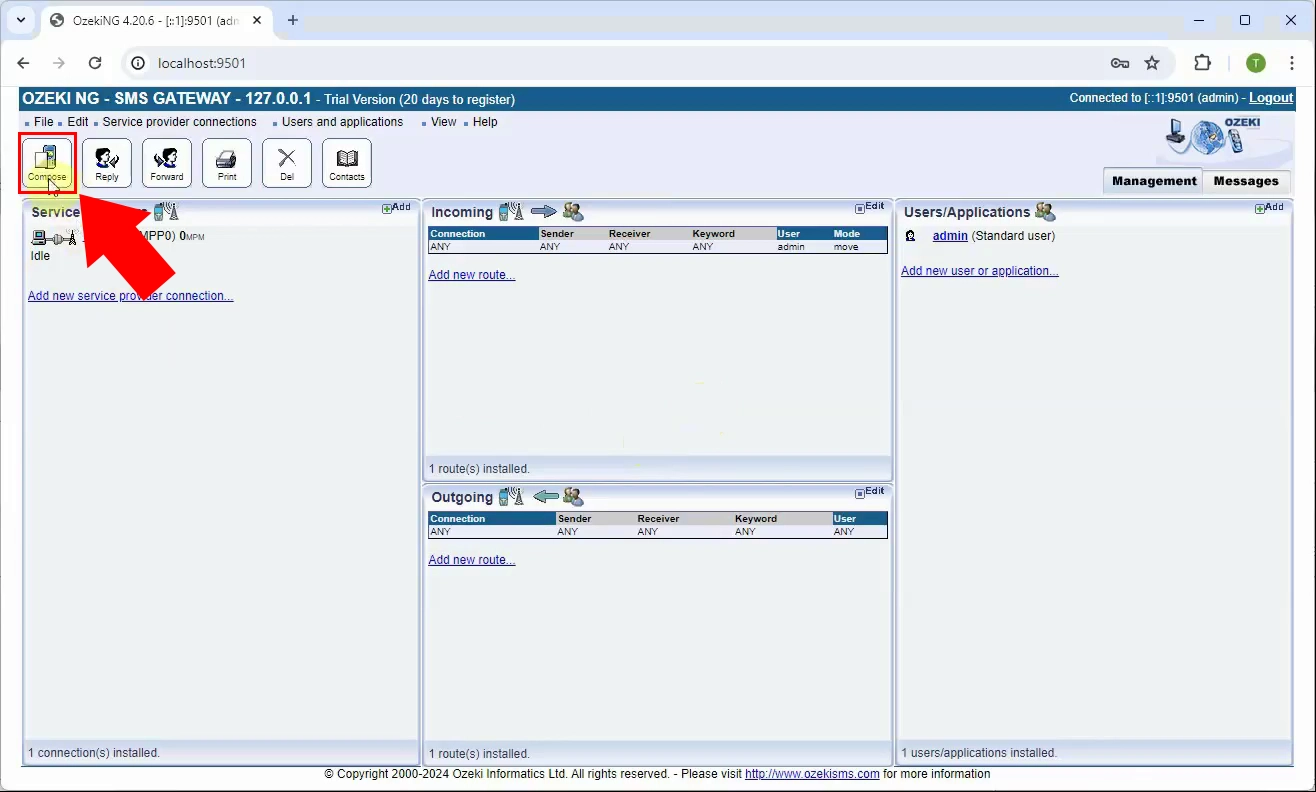The width and height of the screenshot is (1316, 792).
Task: Click the Outgoing panel users icon
Action: coord(573,496)
